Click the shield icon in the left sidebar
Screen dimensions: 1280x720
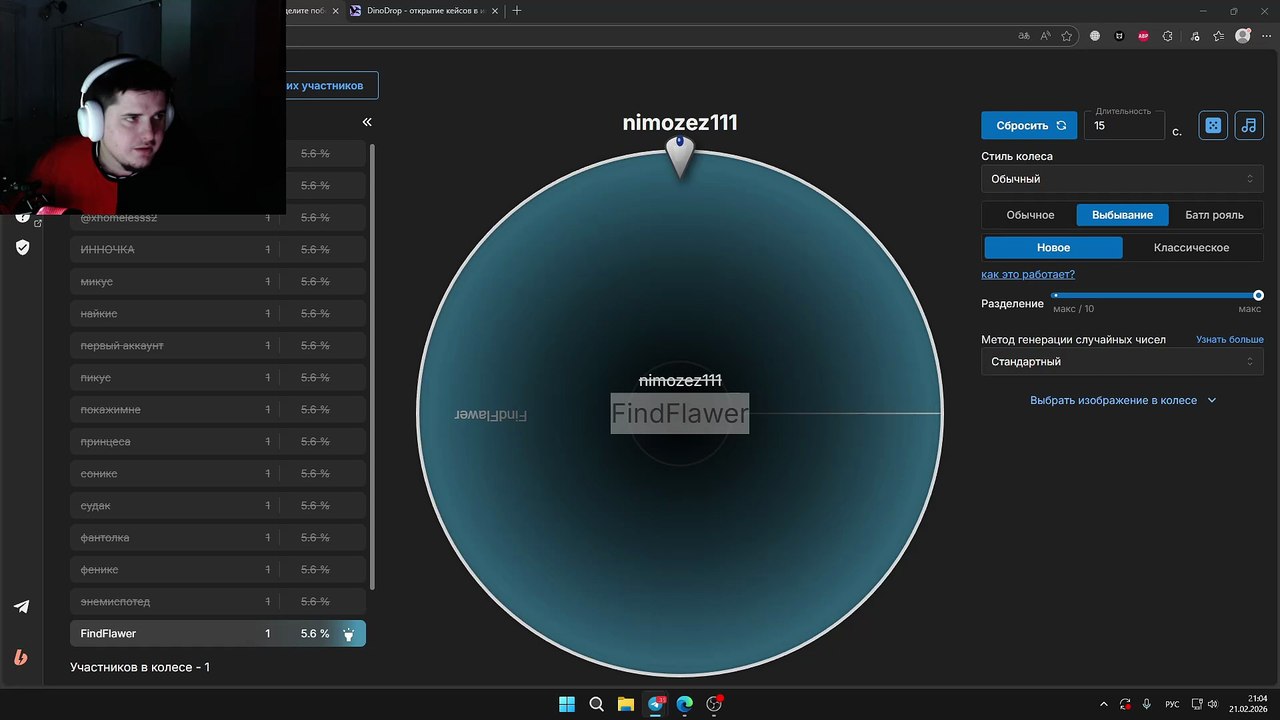coord(23,247)
